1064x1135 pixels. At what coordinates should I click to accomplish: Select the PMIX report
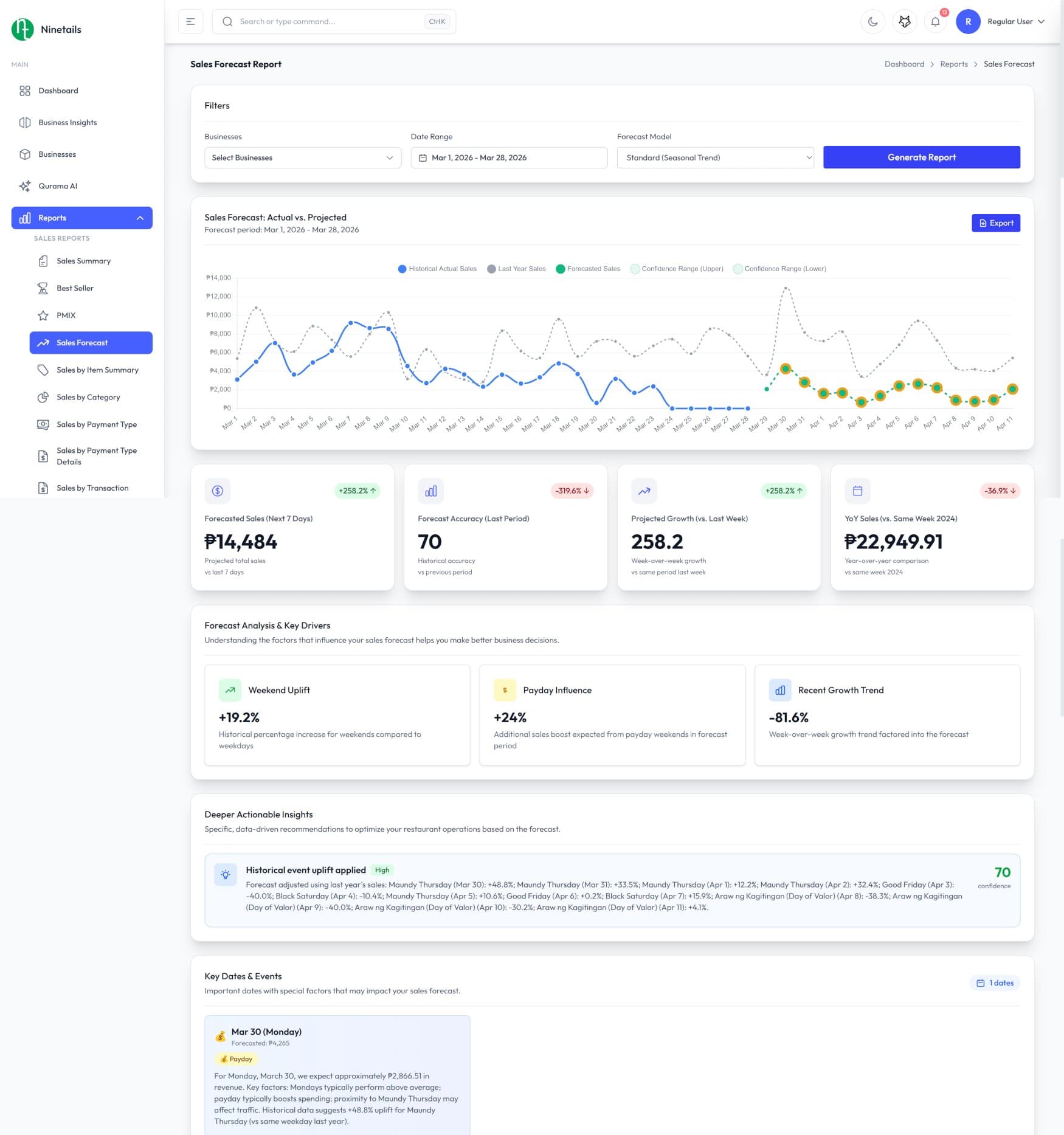67,316
